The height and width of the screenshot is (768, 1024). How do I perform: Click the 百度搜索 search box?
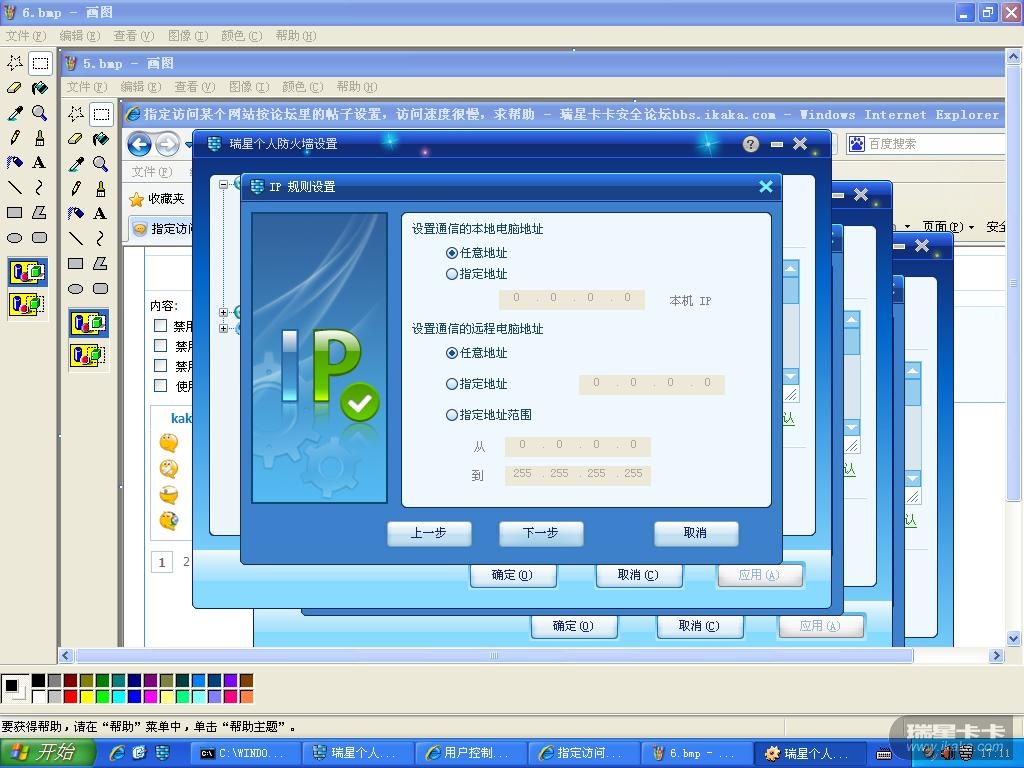click(926, 144)
